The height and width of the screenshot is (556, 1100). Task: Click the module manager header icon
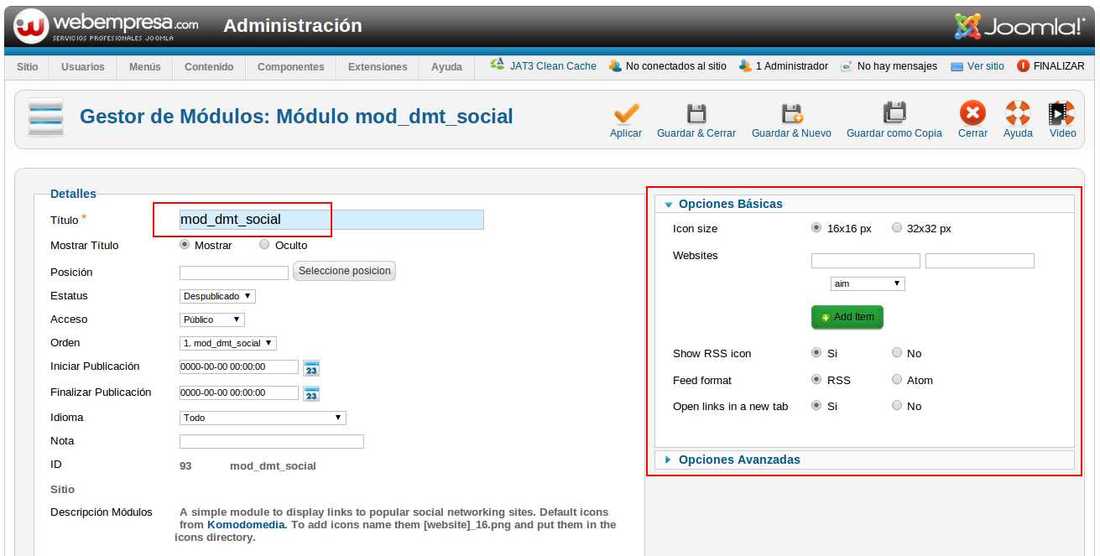click(x=46, y=117)
